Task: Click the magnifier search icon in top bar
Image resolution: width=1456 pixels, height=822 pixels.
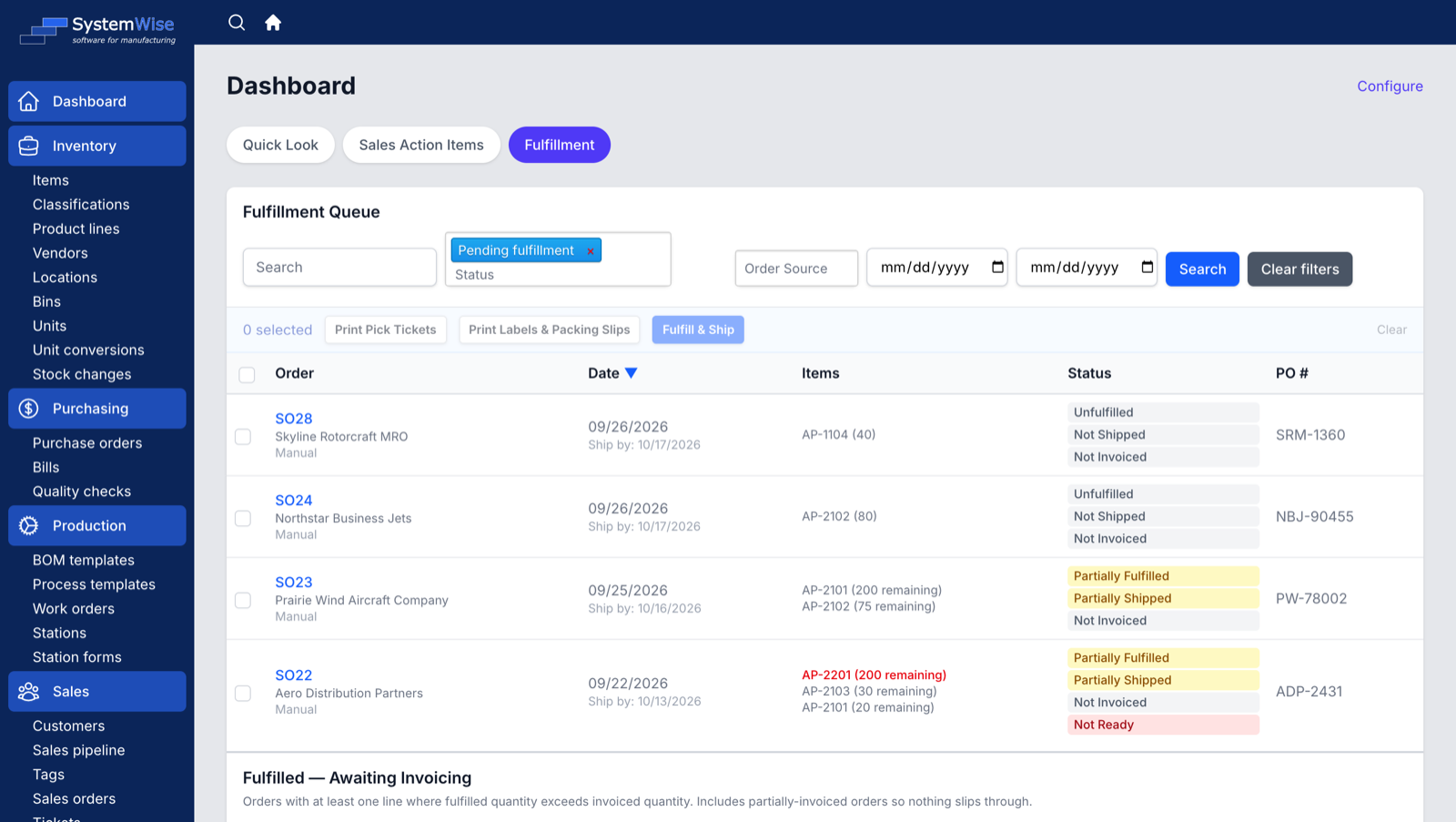Action: pos(237,23)
